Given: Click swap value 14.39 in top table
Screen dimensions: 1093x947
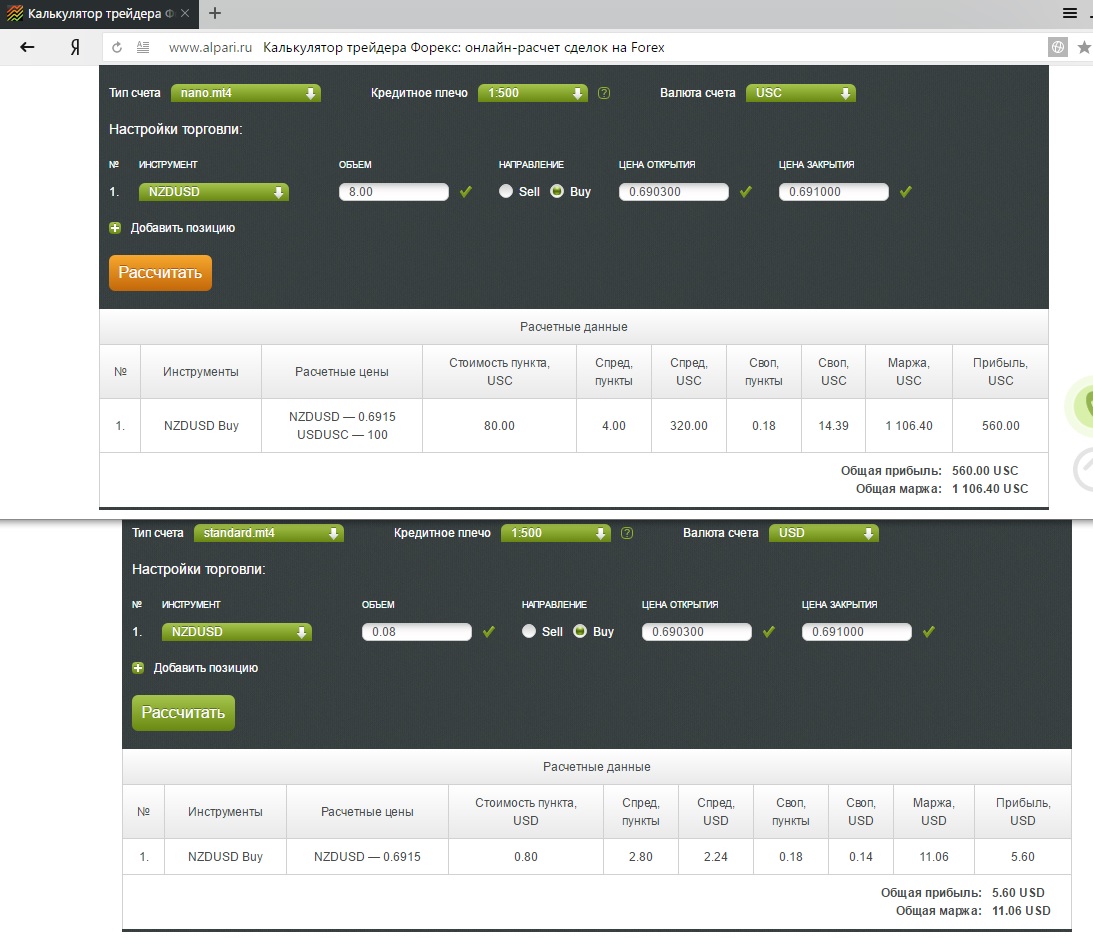Looking at the screenshot, I should coord(834,426).
